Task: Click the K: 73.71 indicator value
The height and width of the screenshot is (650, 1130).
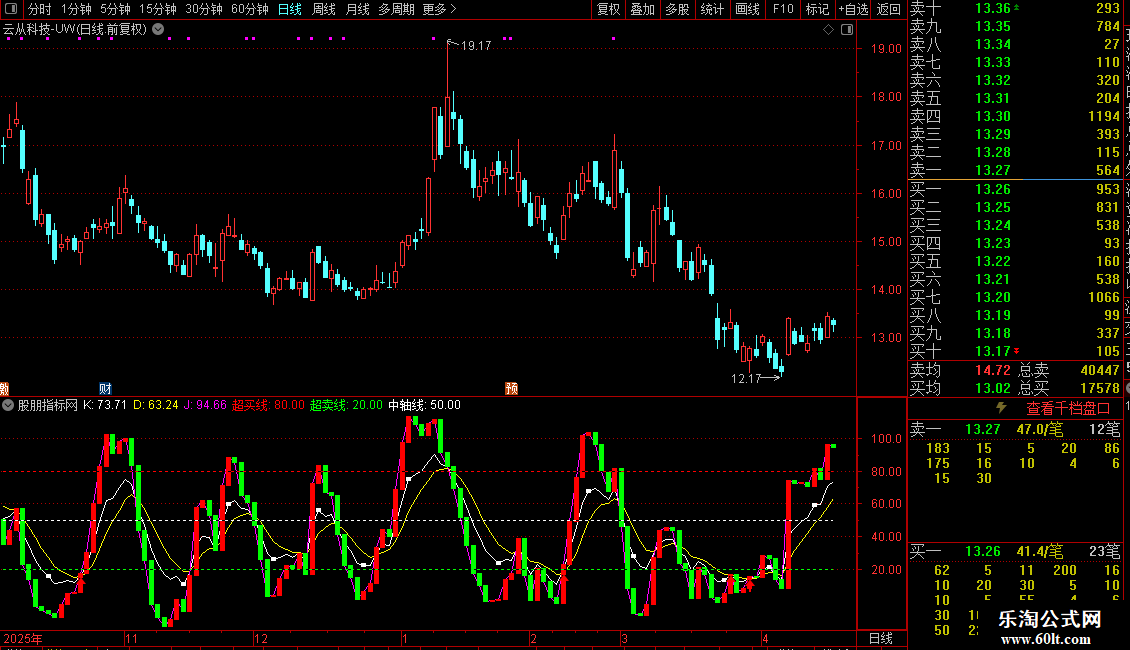Action: [x=104, y=405]
